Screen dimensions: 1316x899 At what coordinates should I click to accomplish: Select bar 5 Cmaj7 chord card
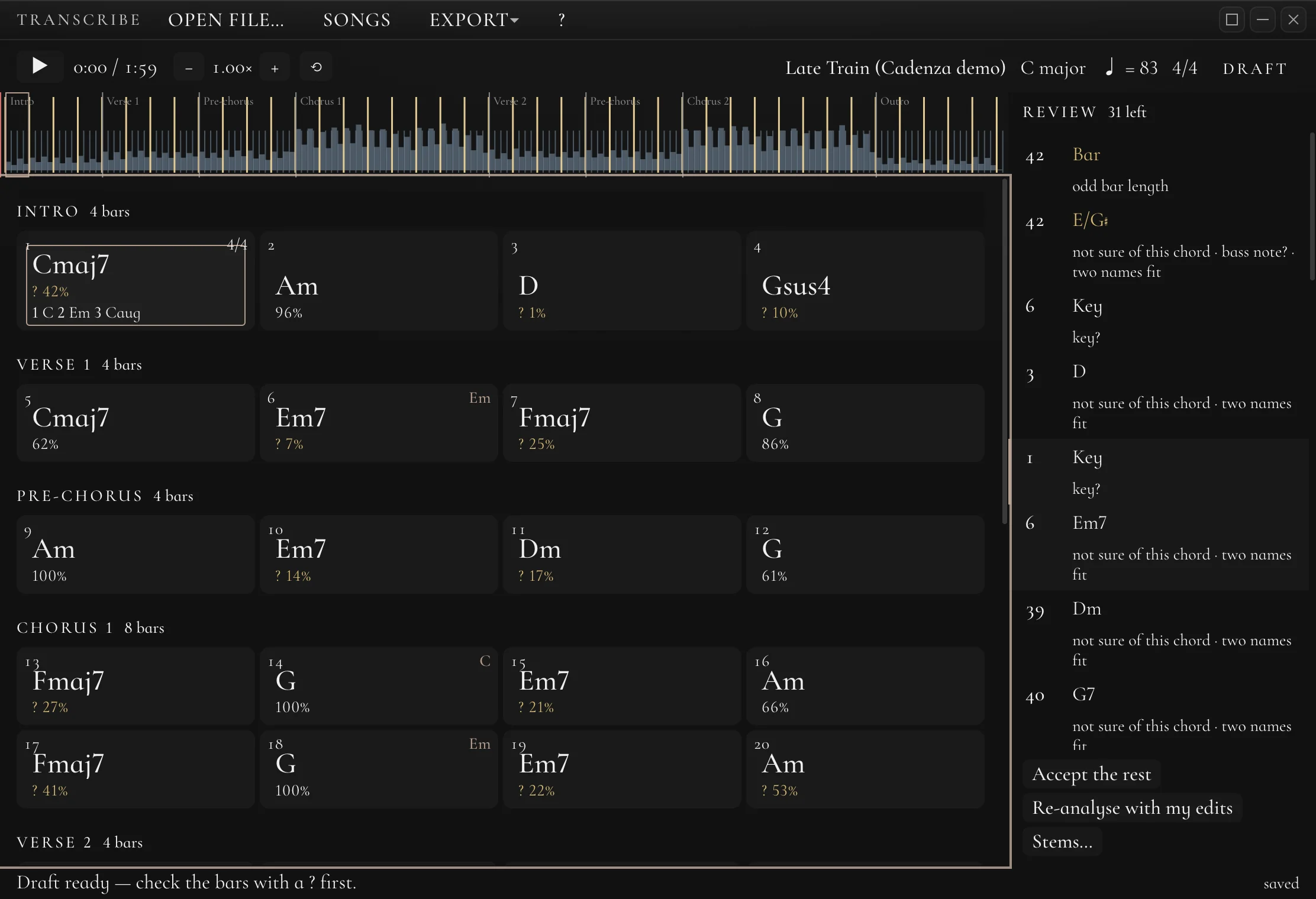pos(136,423)
